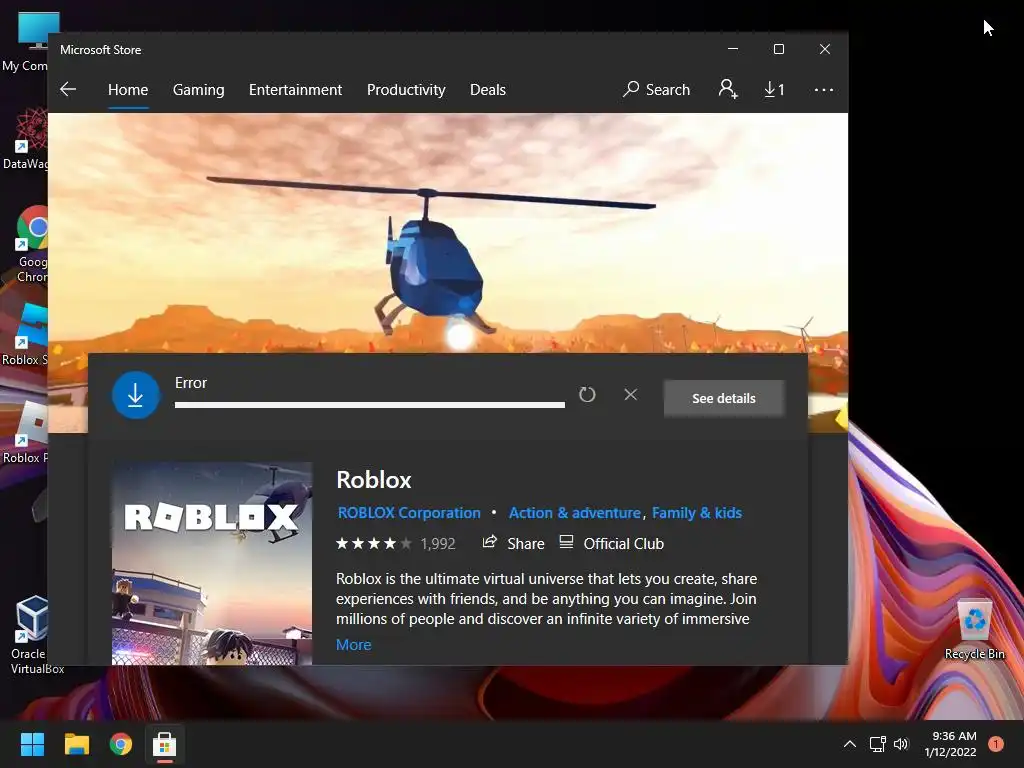Open the Family & kids category link
The width and height of the screenshot is (1024, 768).
click(697, 513)
